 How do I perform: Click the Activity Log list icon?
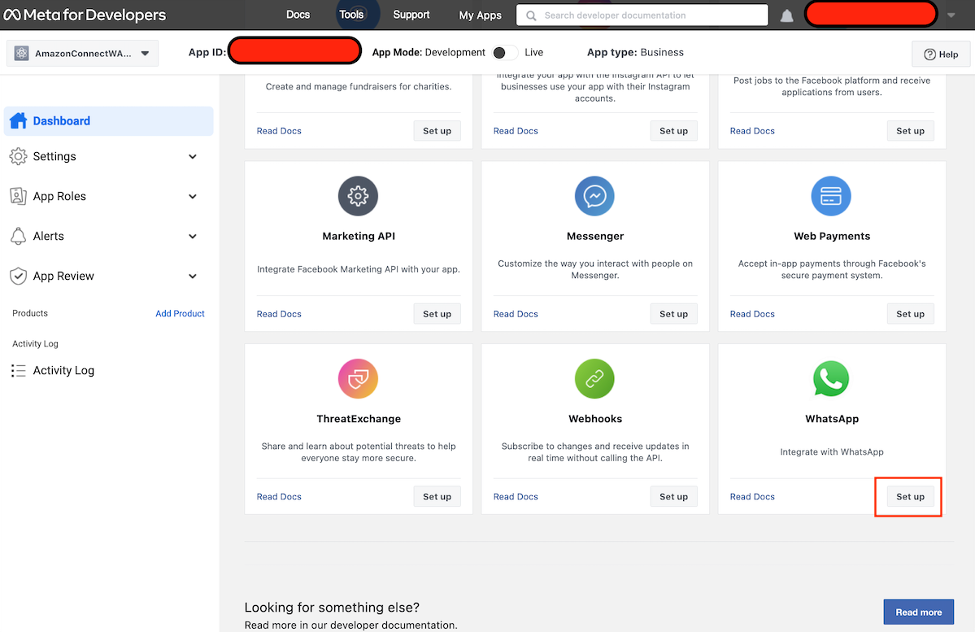18,371
